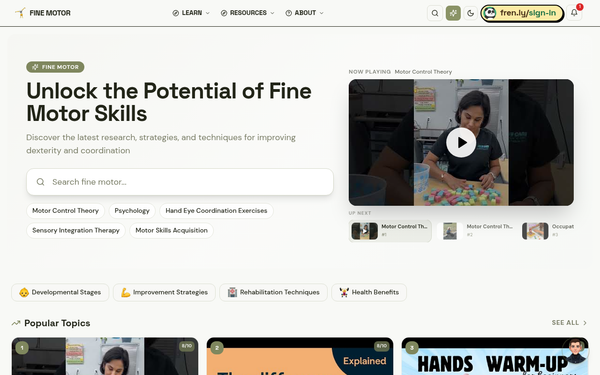Screen dimensions: 600x375
Task: Click See All popular topics
Action: pyautogui.click(x=569, y=323)
